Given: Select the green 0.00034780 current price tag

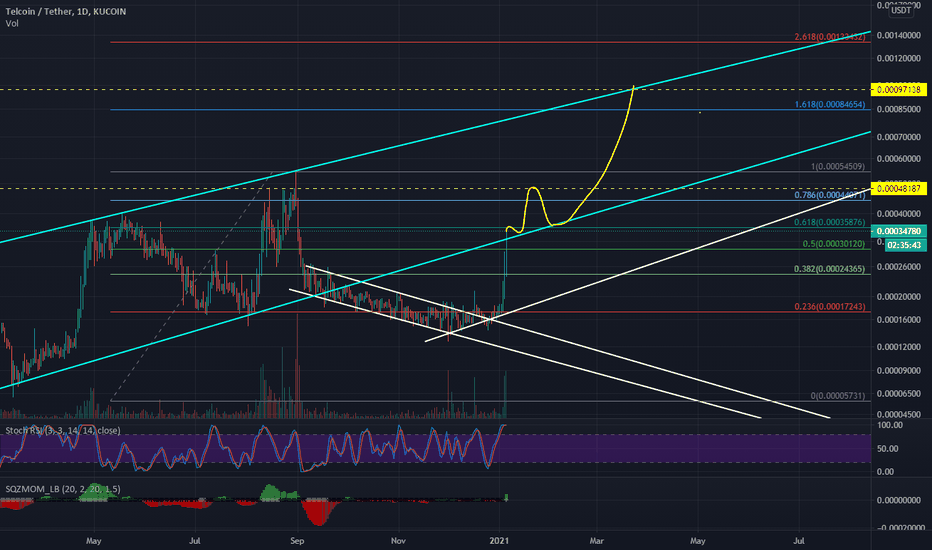Looking at the screenshot, I should coord(899,231).
